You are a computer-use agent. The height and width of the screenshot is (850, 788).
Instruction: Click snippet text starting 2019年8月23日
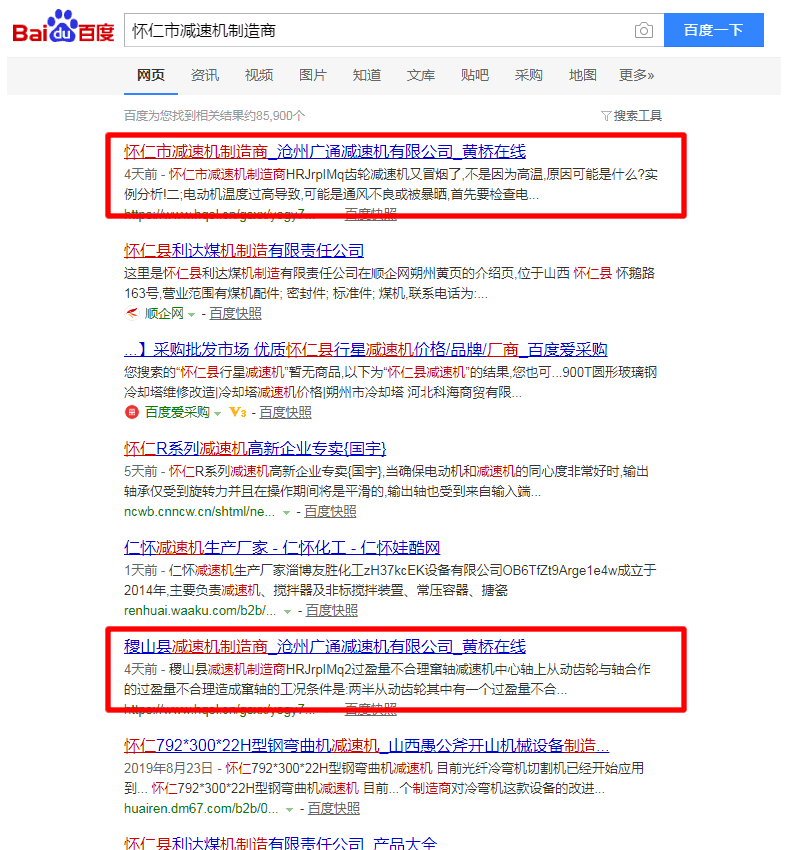click(384, 778)
